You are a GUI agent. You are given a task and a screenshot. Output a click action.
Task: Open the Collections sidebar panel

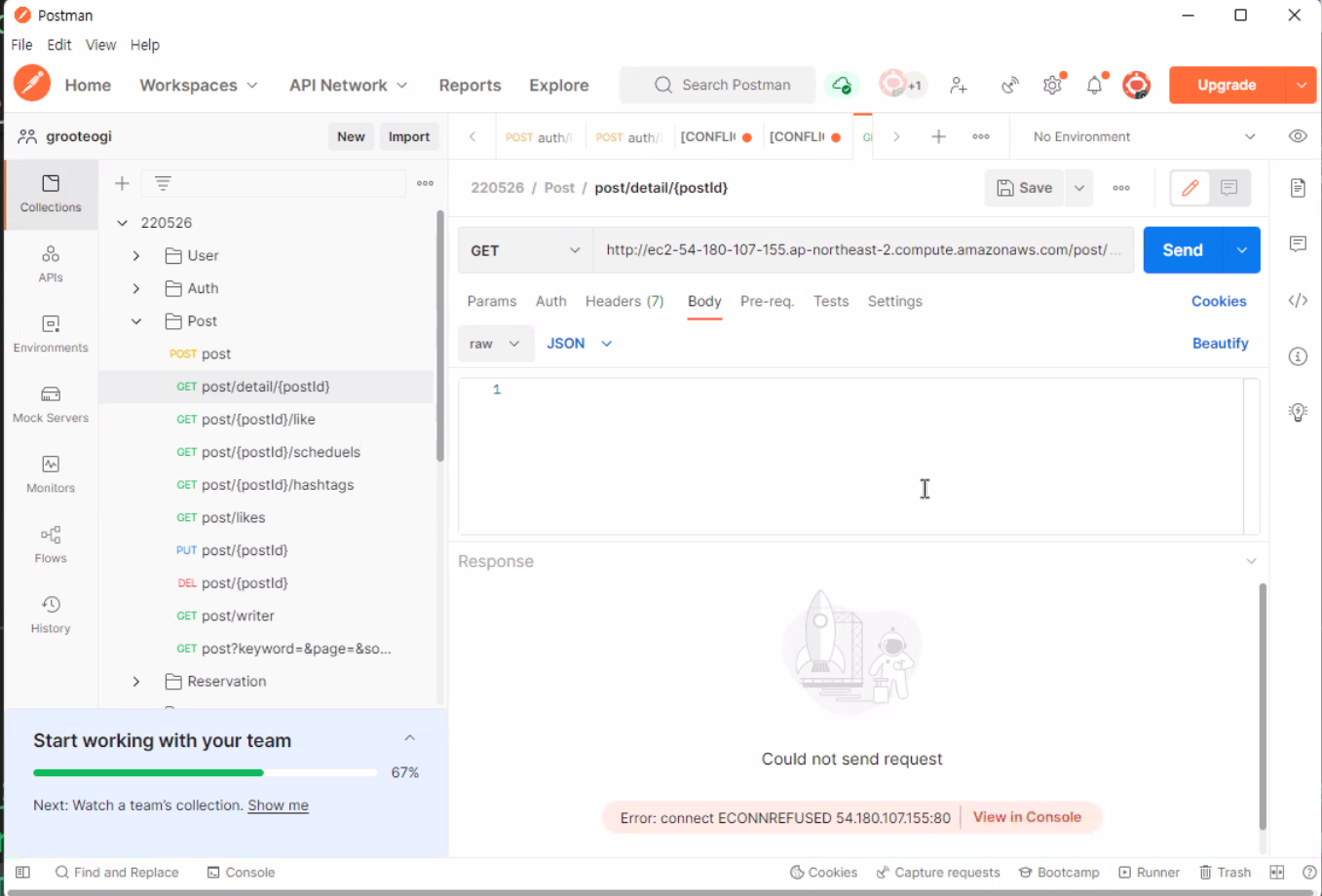click(x=51, y=194)
